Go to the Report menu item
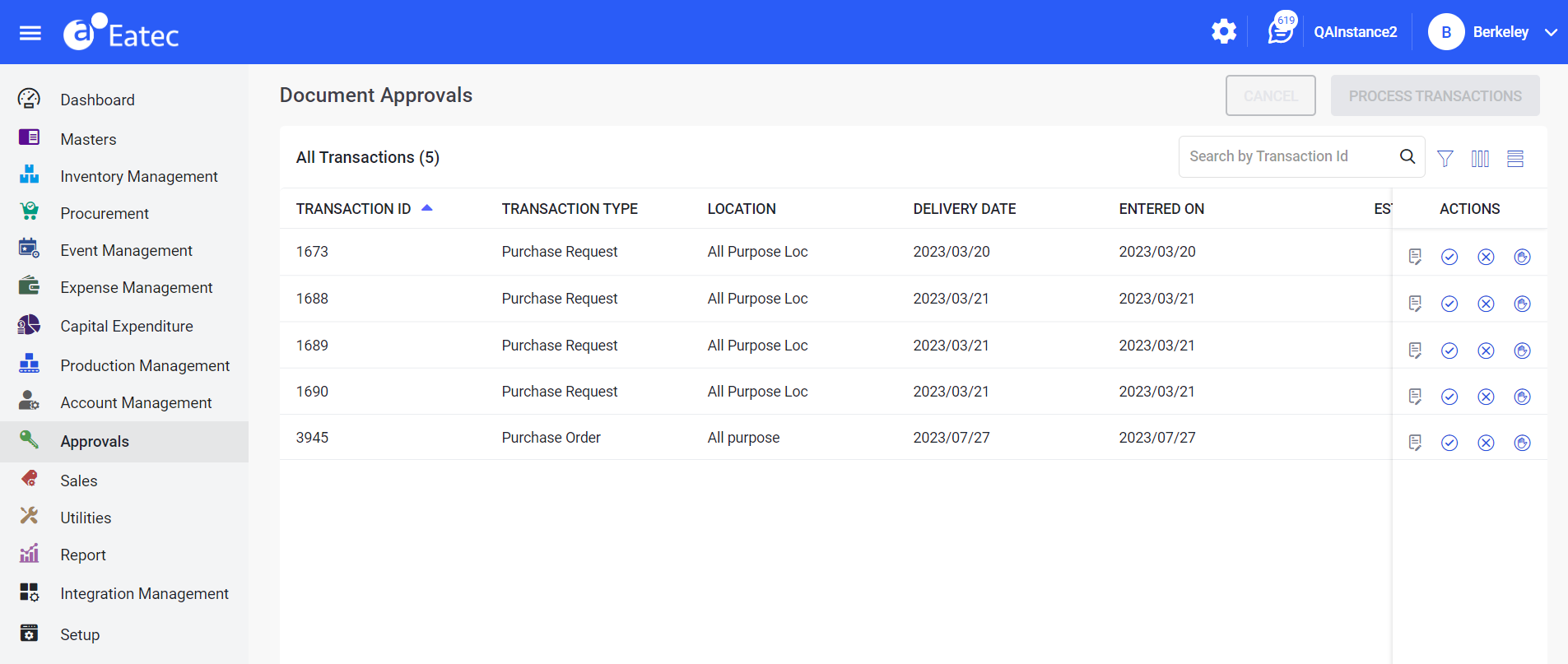 click(83, 555)
